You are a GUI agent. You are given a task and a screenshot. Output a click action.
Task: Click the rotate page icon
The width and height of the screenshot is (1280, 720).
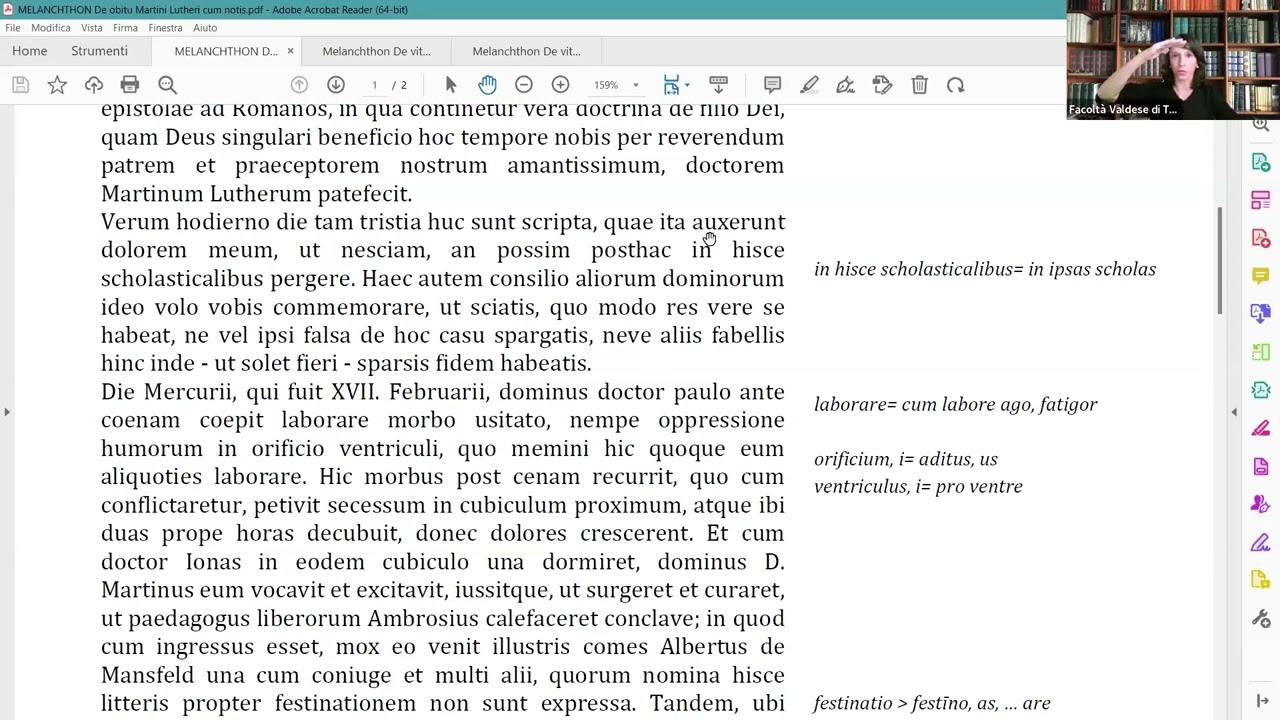point(956,85)
